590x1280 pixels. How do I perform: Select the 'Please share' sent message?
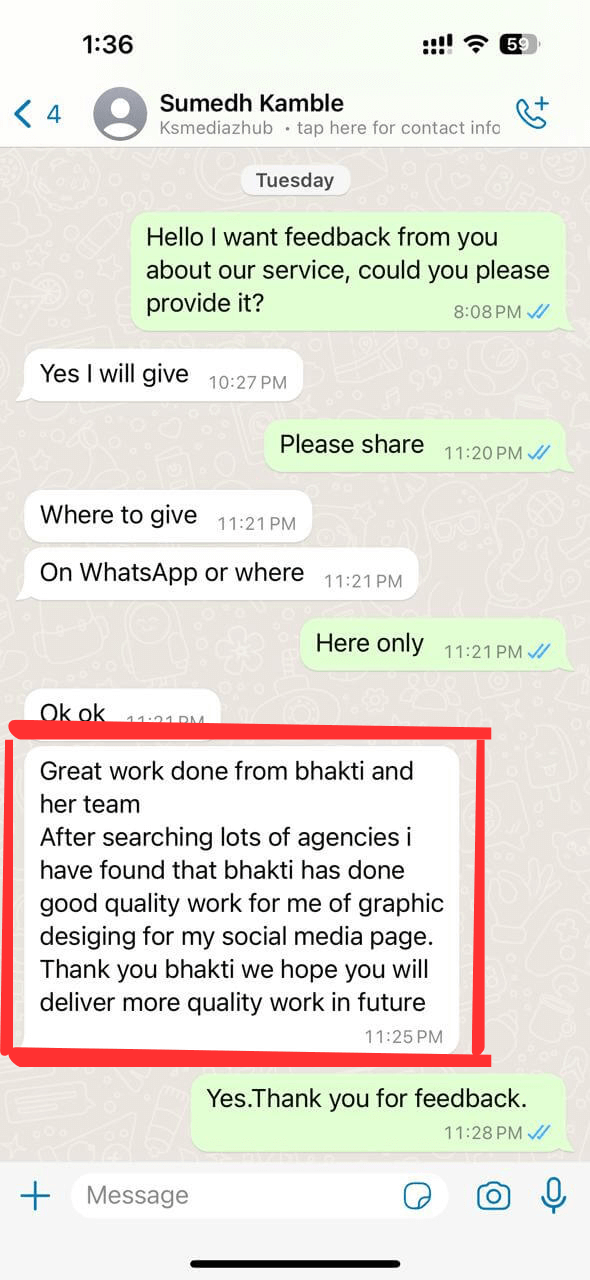(415, 446)
